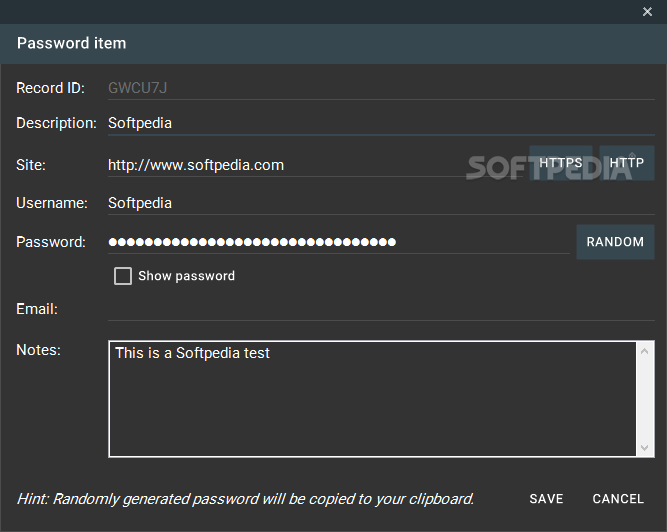Generate a RANDOM password
This screenshot has height=532, width=667.
615,242
